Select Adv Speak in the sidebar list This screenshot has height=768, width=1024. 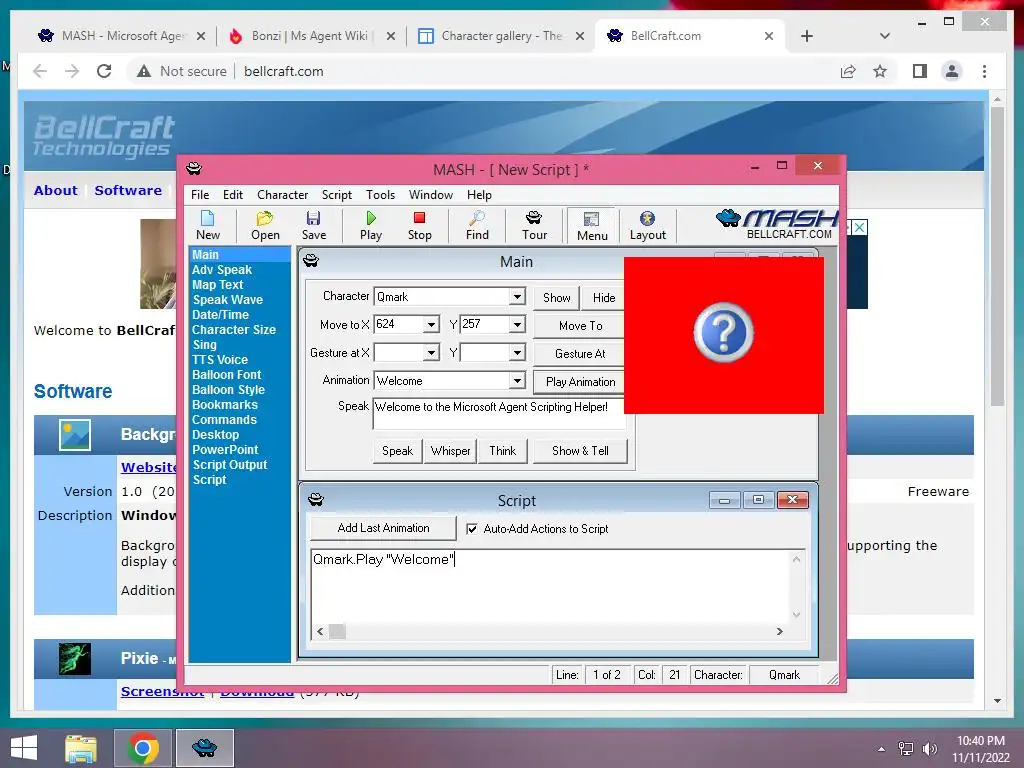[x=222, y=270]
